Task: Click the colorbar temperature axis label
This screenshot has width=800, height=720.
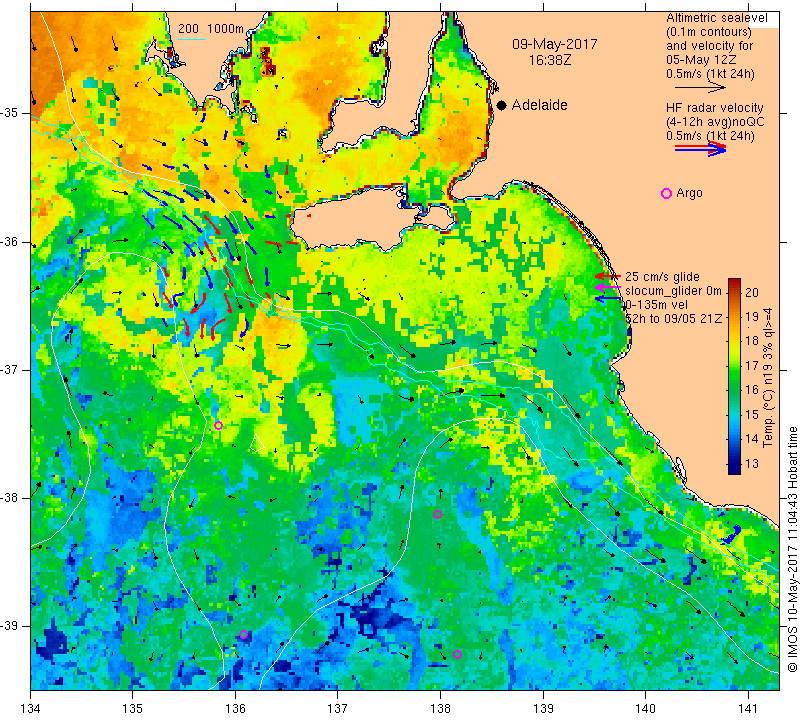Action: 768,378
